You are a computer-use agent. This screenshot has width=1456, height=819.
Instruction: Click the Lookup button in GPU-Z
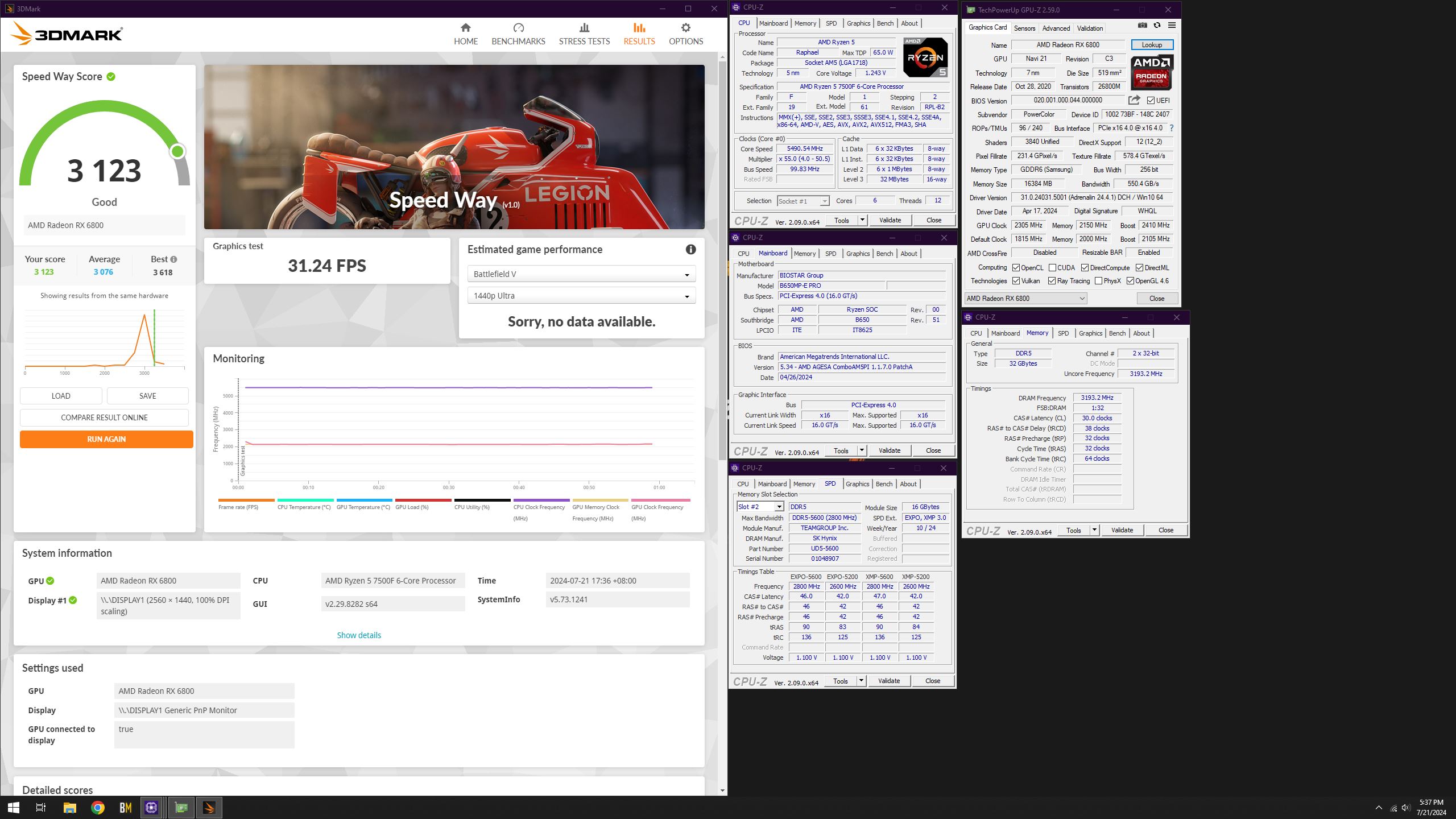coord(1152,45)
